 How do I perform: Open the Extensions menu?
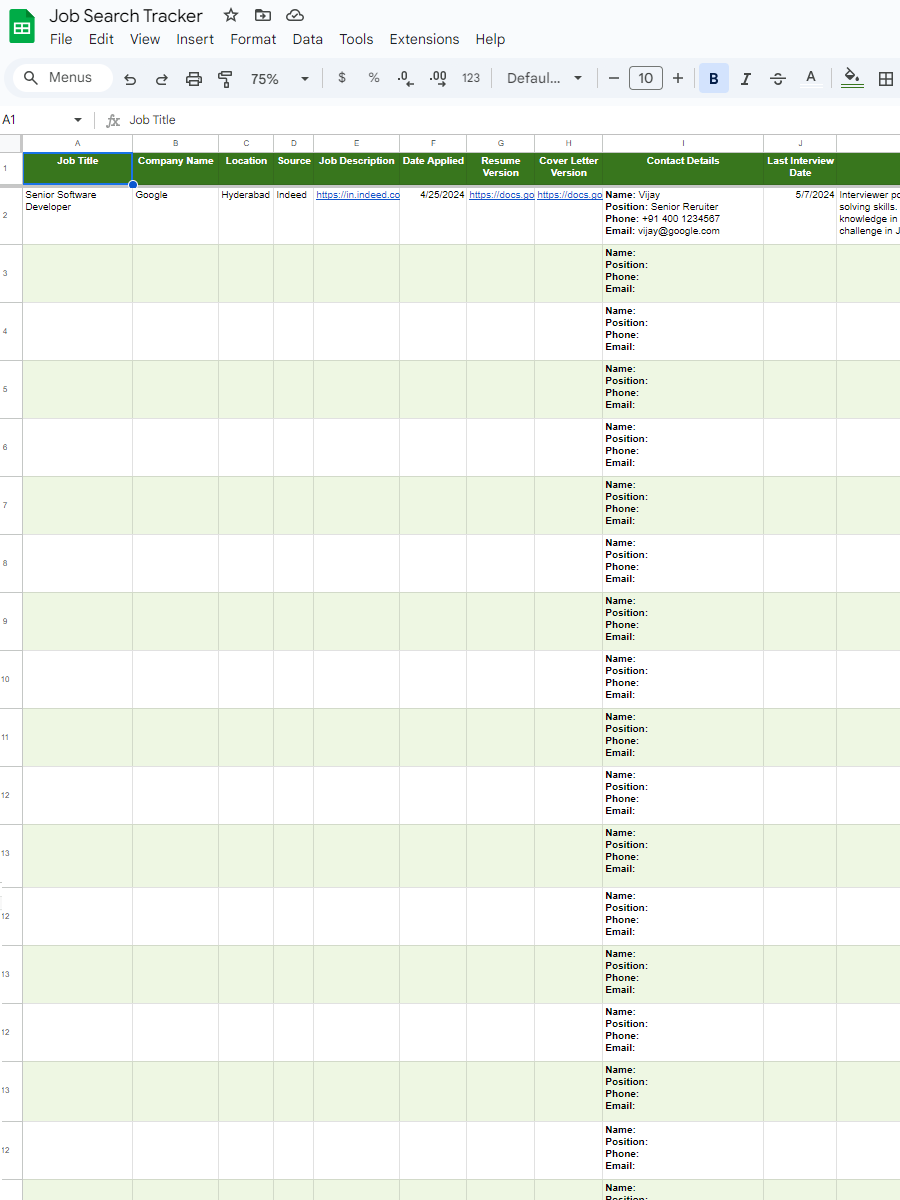click(x=424, y=39)
